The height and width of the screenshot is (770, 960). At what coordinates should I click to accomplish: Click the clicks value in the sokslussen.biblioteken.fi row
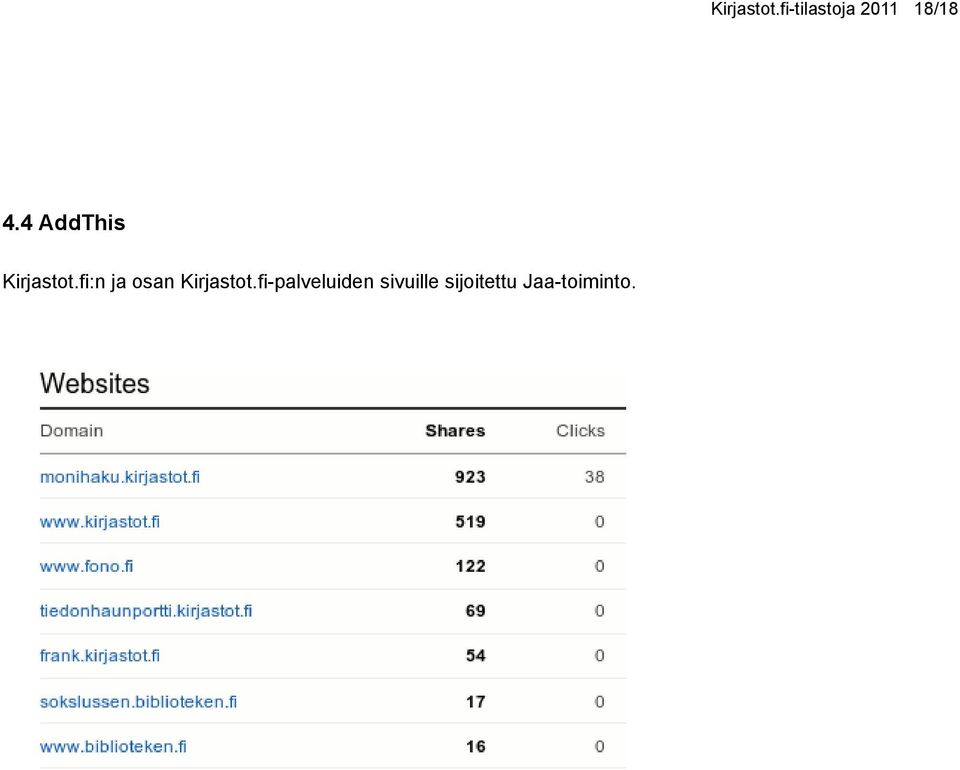pos(599,701)
